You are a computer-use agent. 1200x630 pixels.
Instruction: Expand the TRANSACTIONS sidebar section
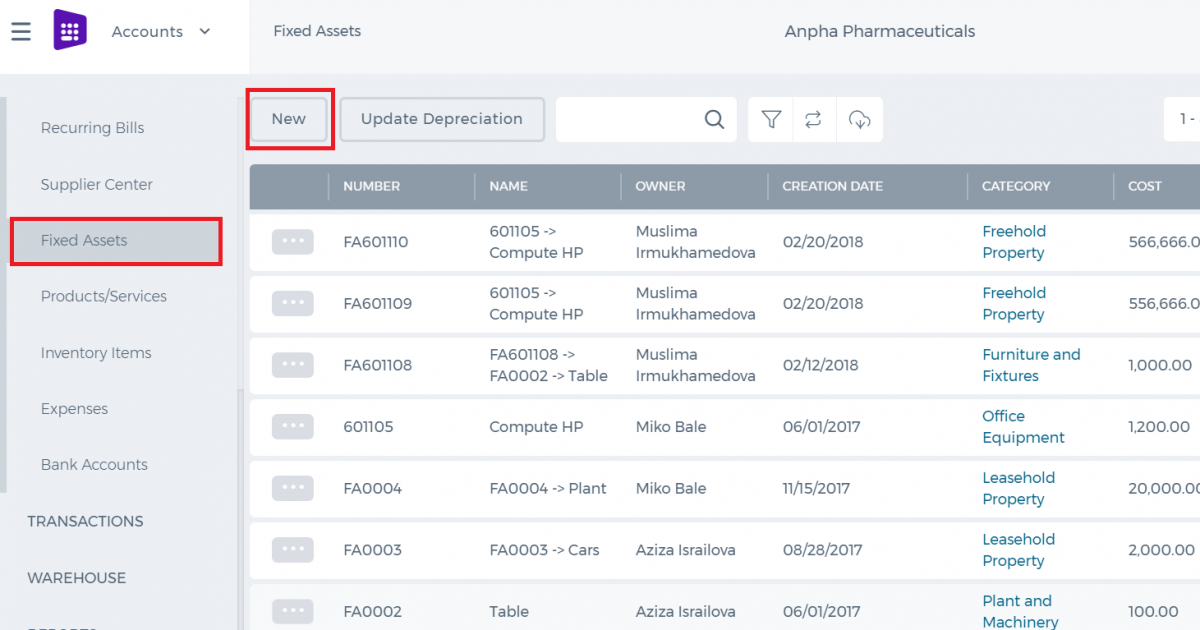pyautogui.click(x=85, y=521)
